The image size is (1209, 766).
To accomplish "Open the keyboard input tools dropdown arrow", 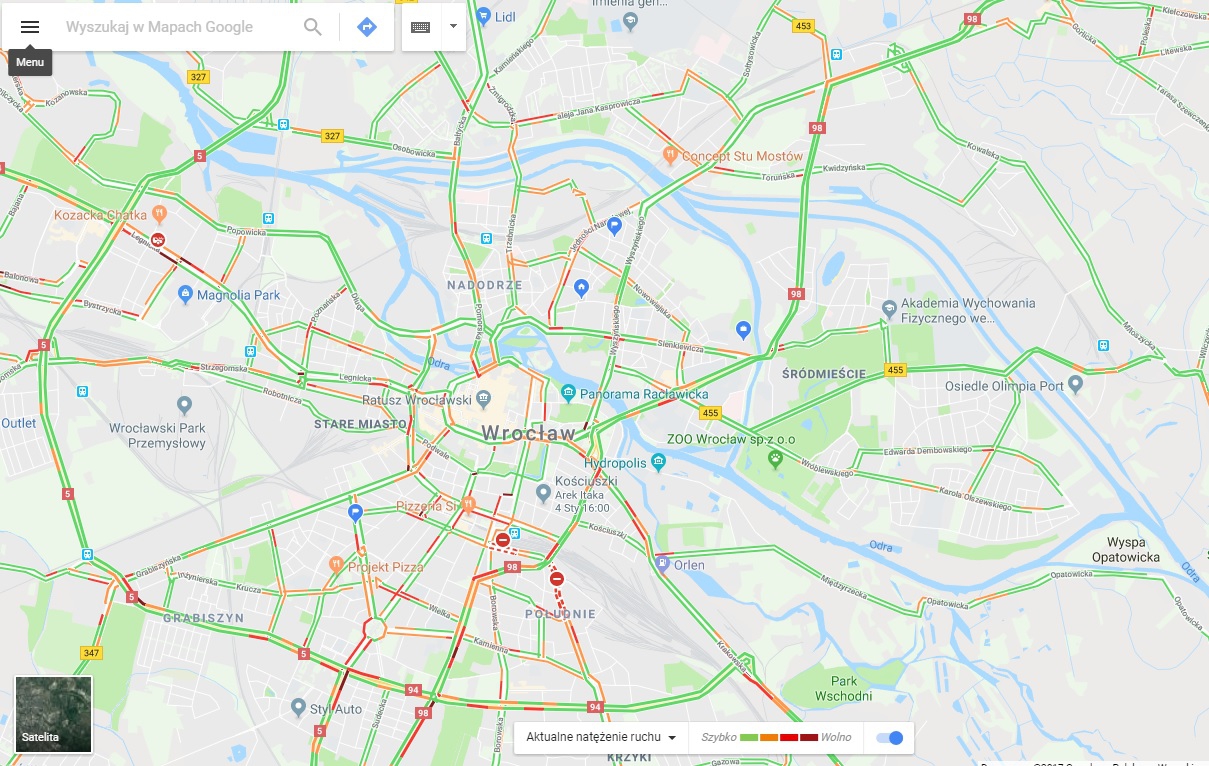I will [x=453, y=27].
